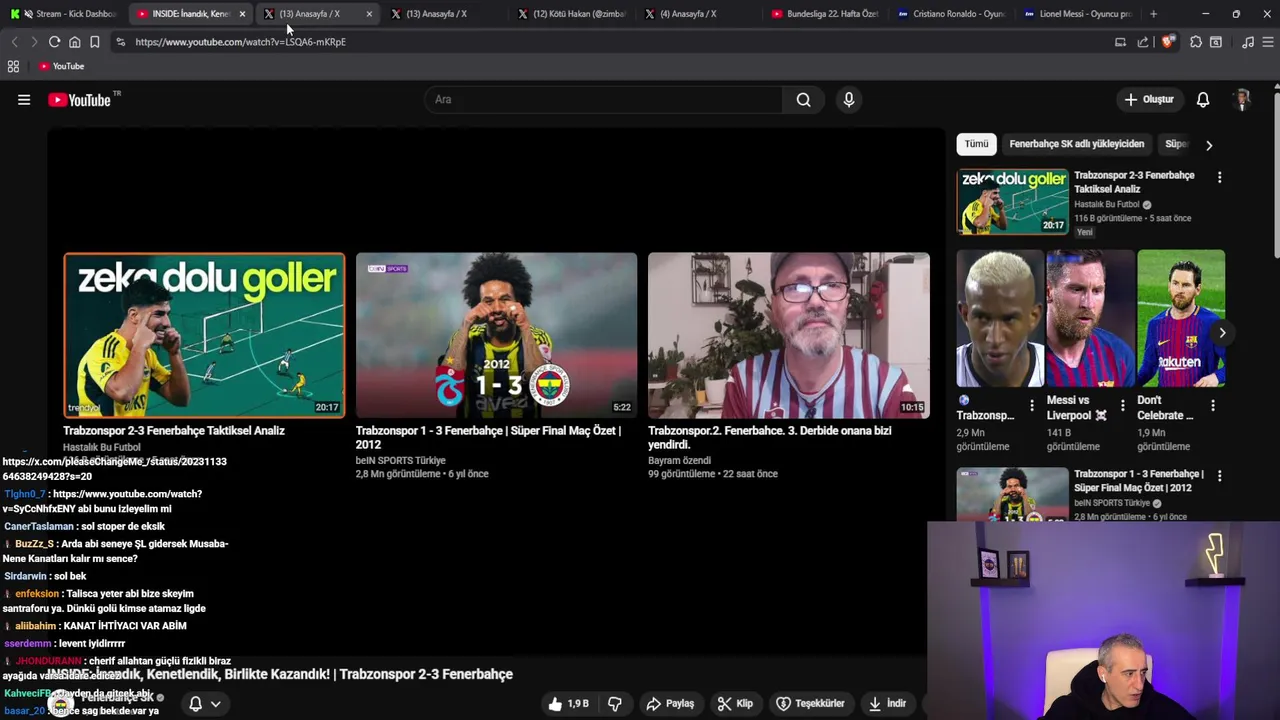Click the YouTube search magnifier button
The width and height of the screenshot is (1280, 720).
tap(803, 99)
